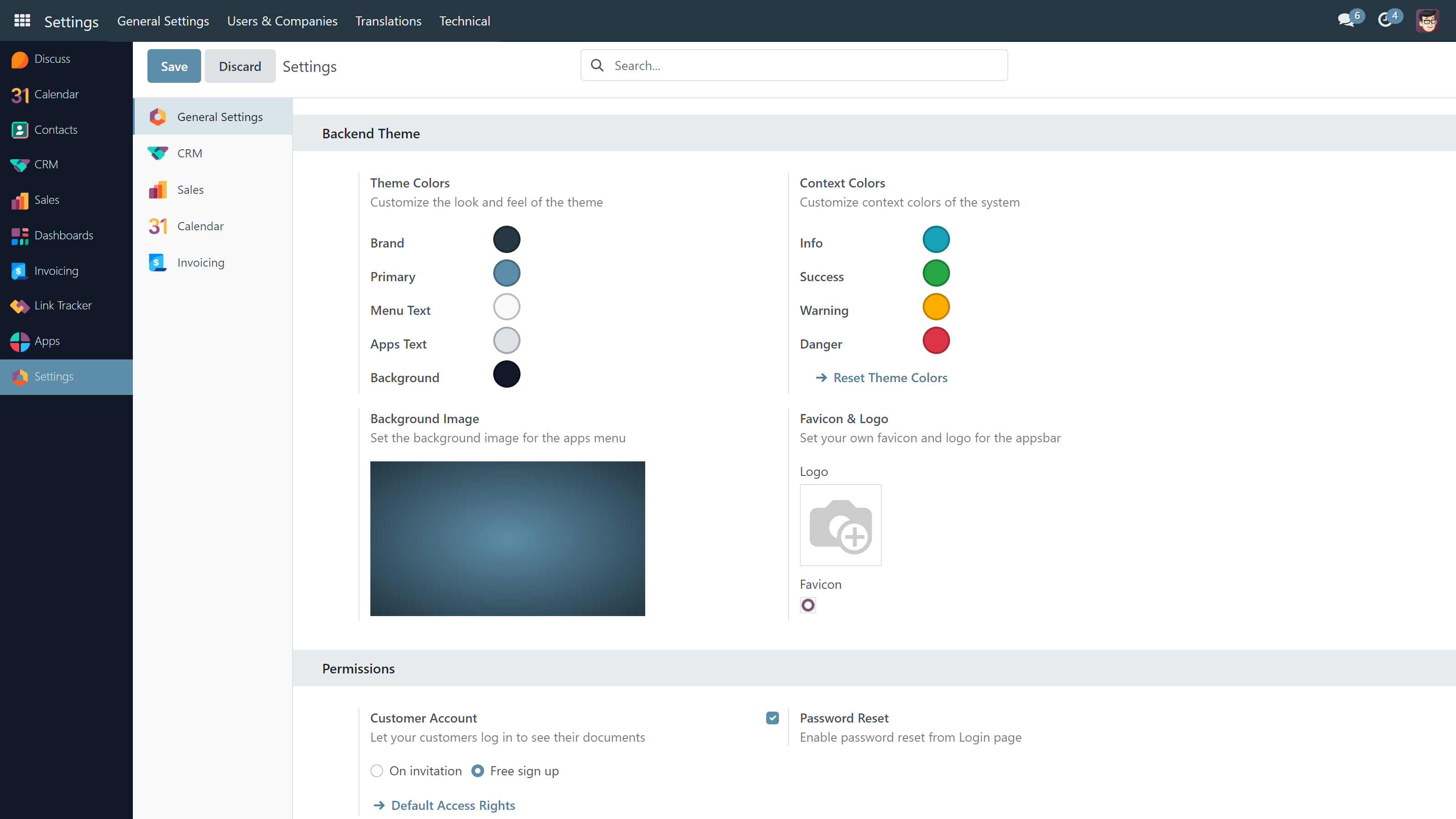
Task: Open the apps grid menu icon
Action: pyautogui.click(x=22, y=21)
